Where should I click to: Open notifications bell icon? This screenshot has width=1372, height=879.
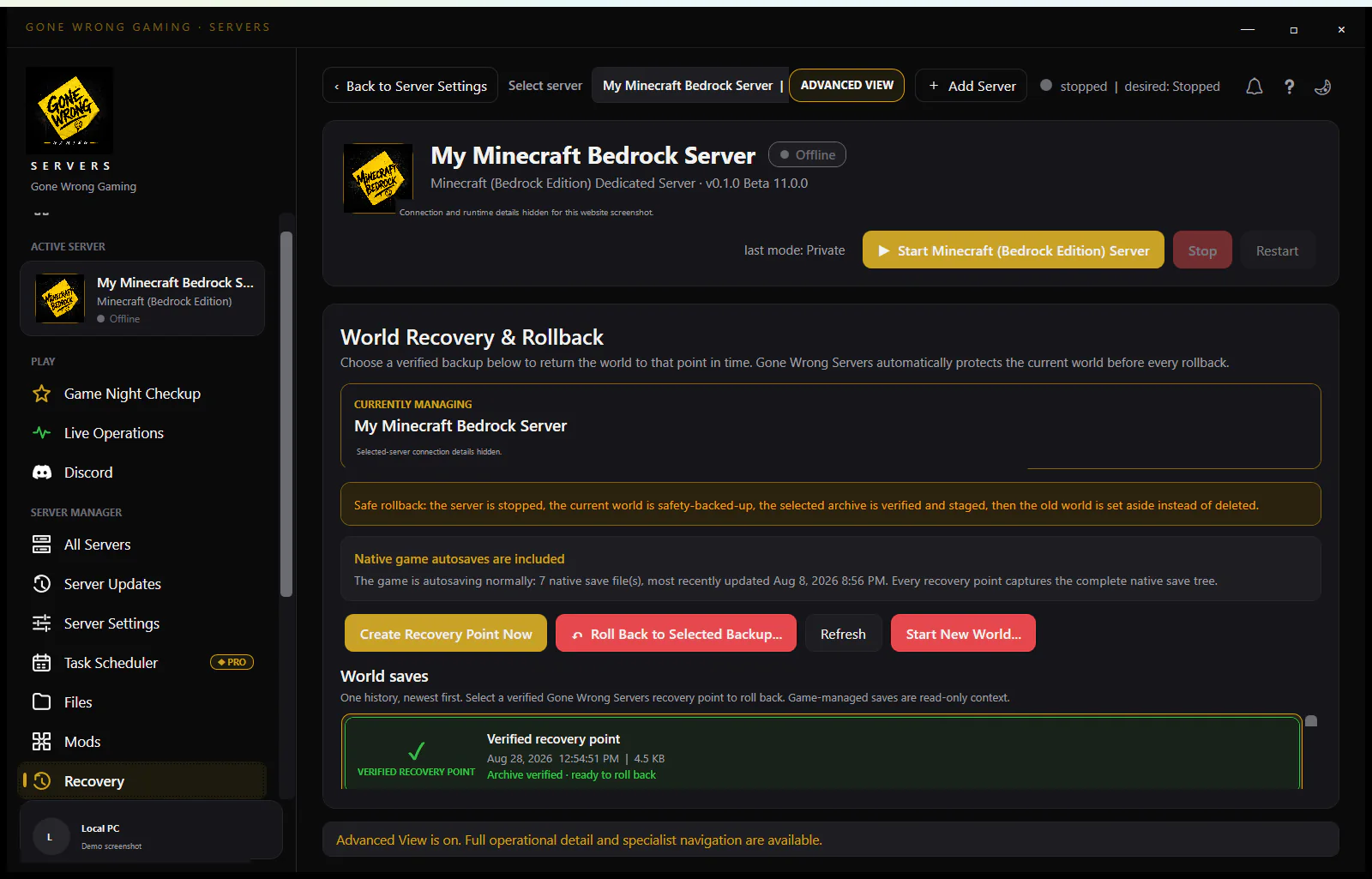pyautogui.click(x=1254, y=87)
